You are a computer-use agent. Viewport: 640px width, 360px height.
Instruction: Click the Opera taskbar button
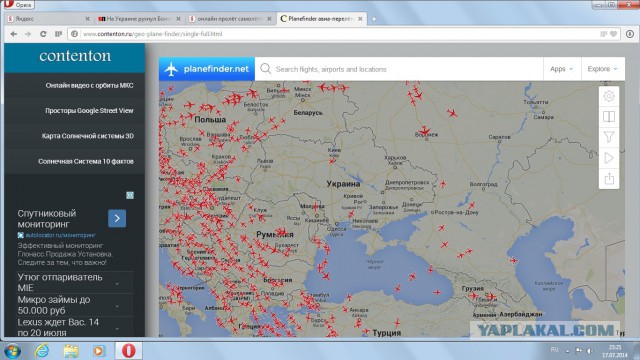click(128, 351)
